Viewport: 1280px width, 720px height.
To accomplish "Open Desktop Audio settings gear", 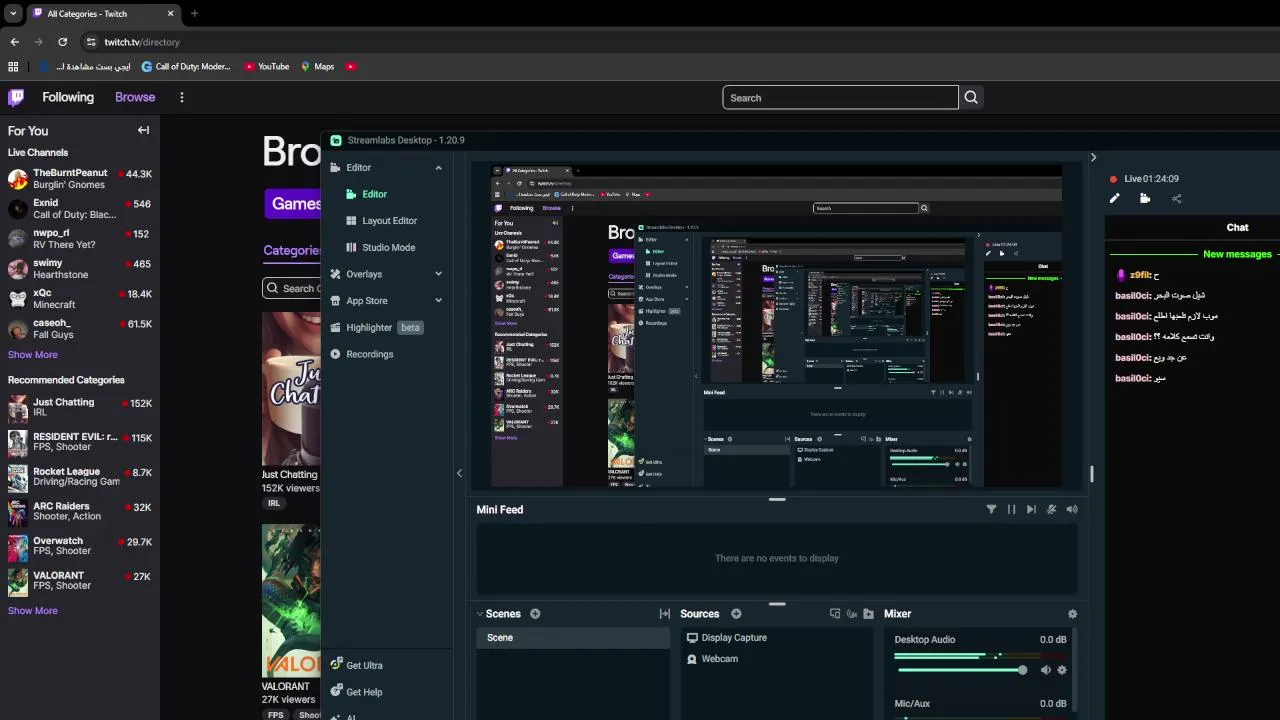I will point(1062,670).
